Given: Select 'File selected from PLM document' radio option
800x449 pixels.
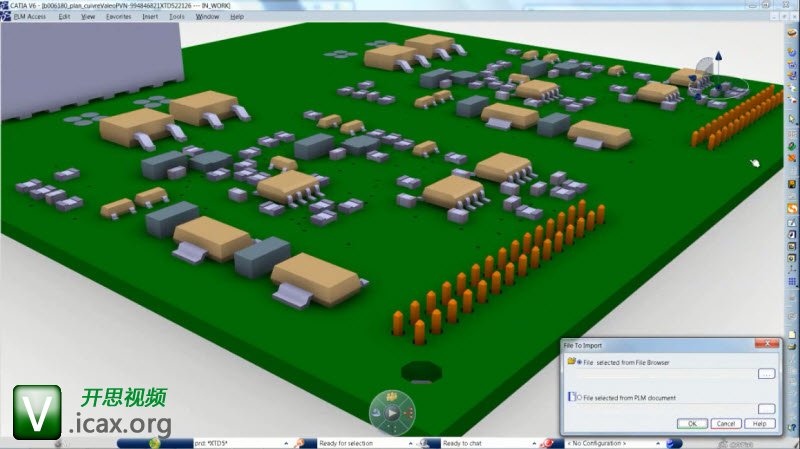Looking at the screenshot, I should 579,397.
